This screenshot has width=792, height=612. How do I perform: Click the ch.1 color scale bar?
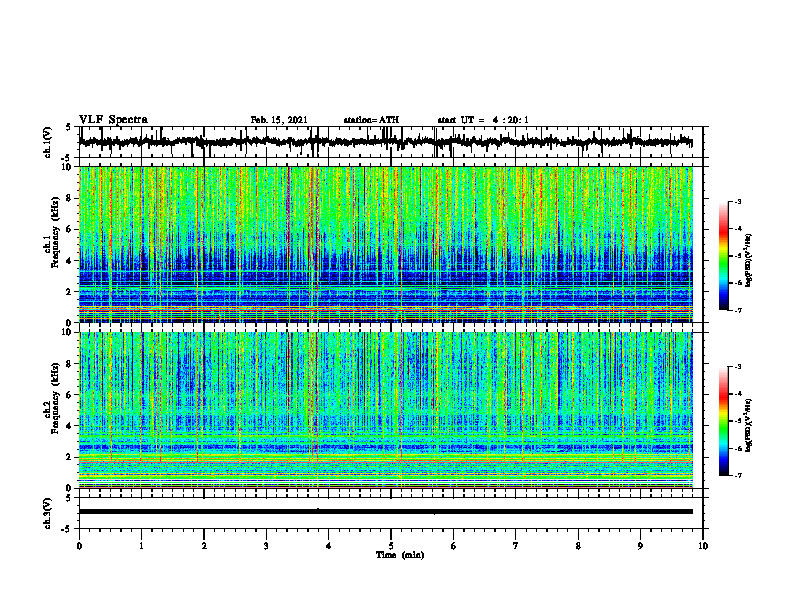pyautogui.click(x=723, y=256)
